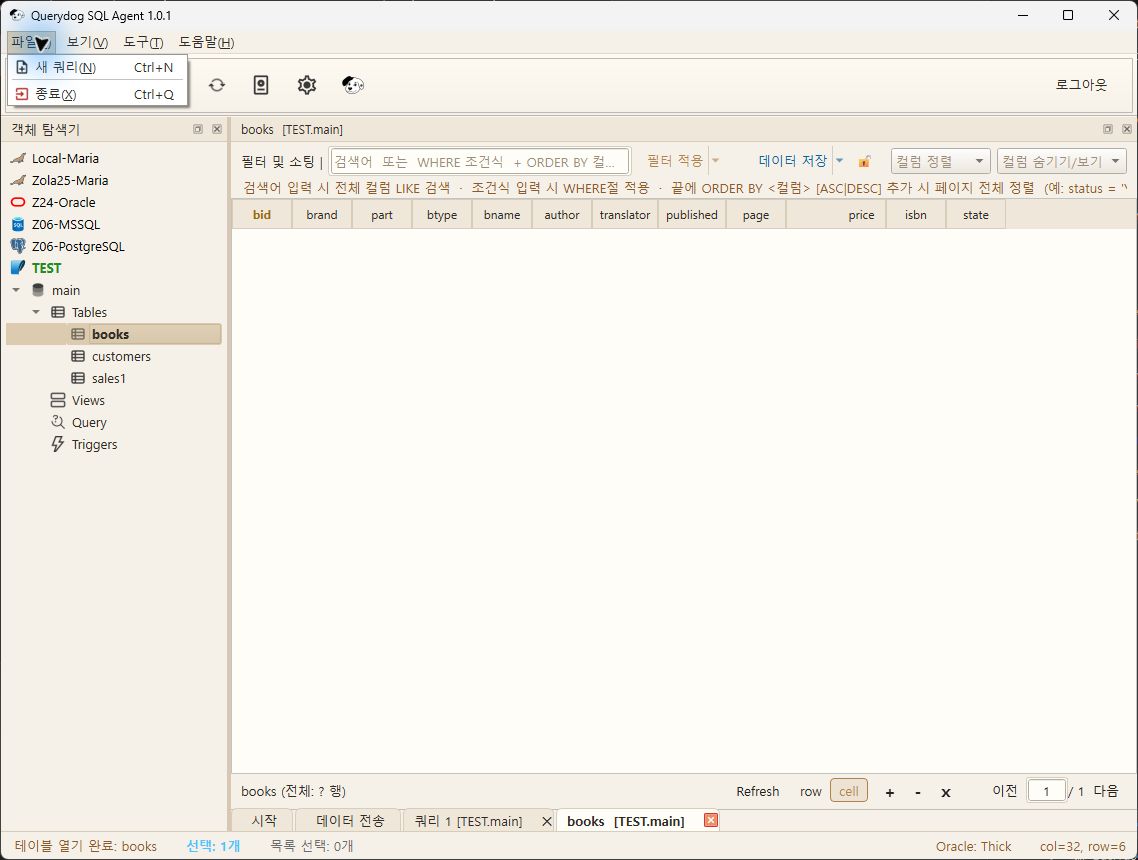Select the sales1 table
Image resolution: width=1138 pixels, height=860 pixels.
(109, 378)
